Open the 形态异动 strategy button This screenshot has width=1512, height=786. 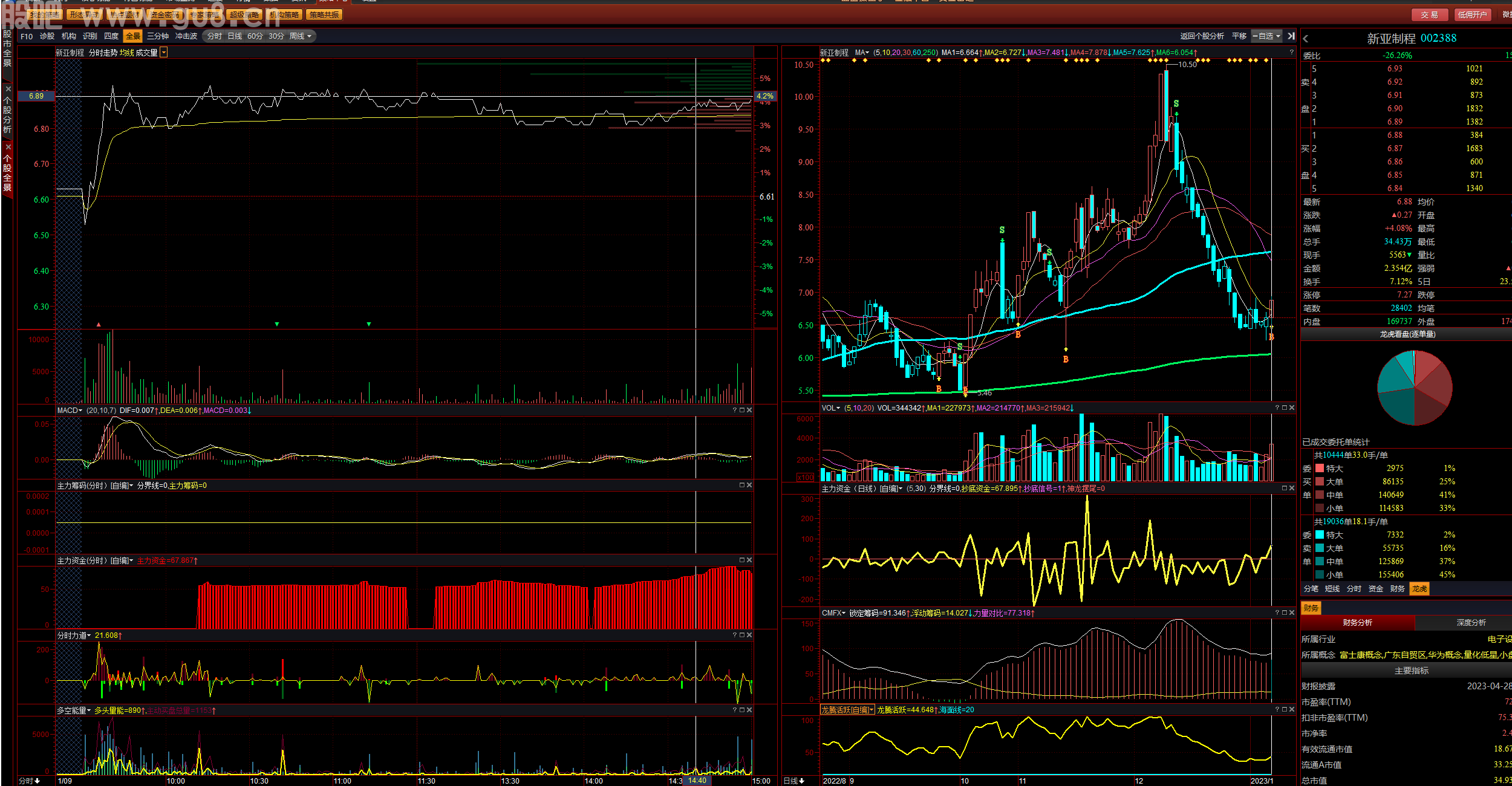click(85, 15)
